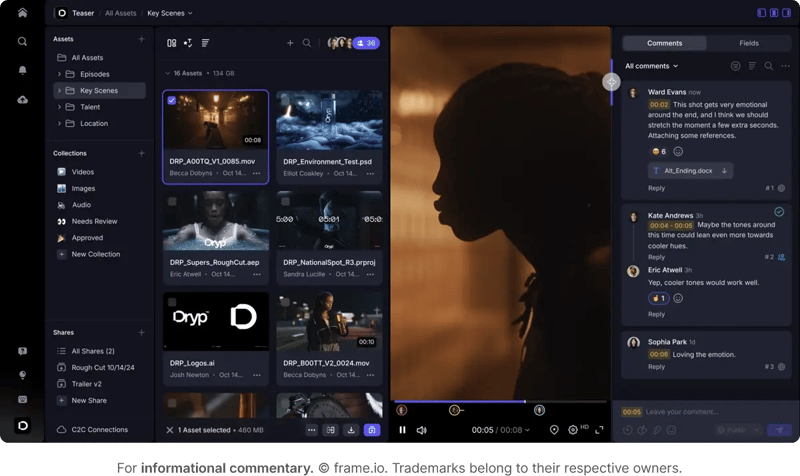The width and height of the screenshot is (800, 476).
Task: Switch to the Fields tab
Action: 748,43
